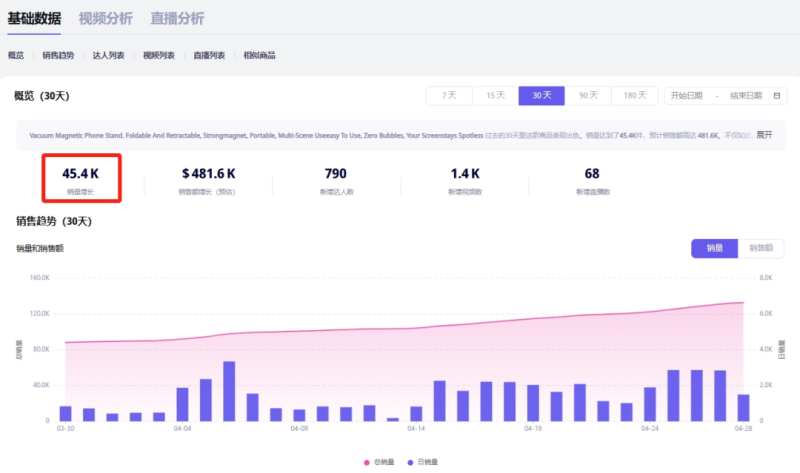Viewport: 800px width, 473px height.
Task: Open the 直播分析 tab
Action: coord(177,18)
